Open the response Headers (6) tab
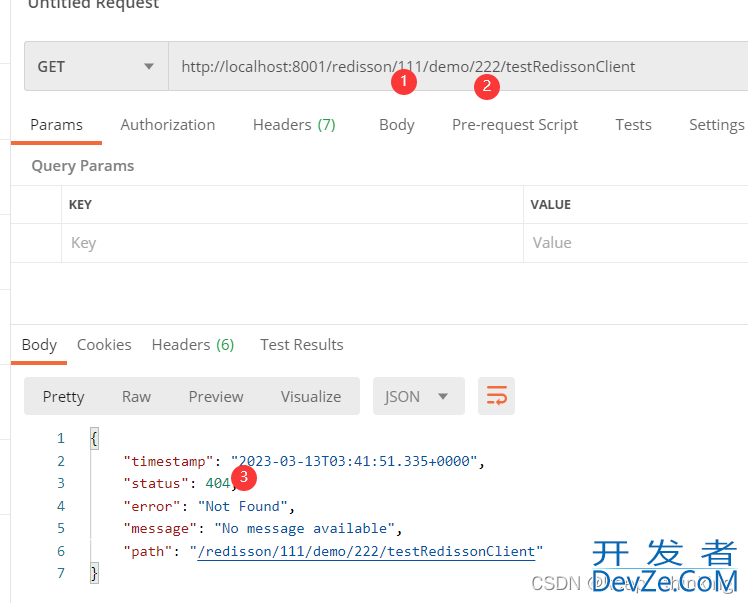Image resolution: width=748 pixels, height=603 pixels. coord(193,345)
